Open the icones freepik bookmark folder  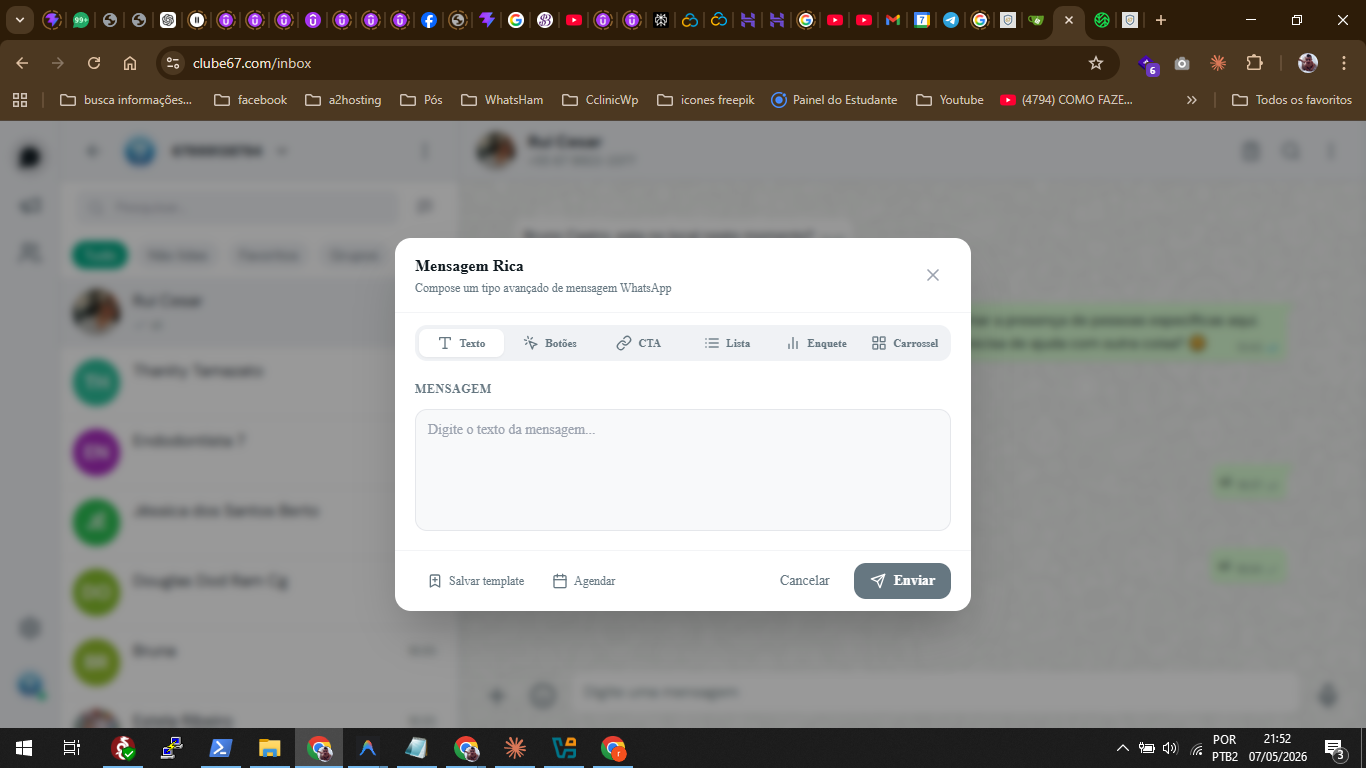[706, 100]
